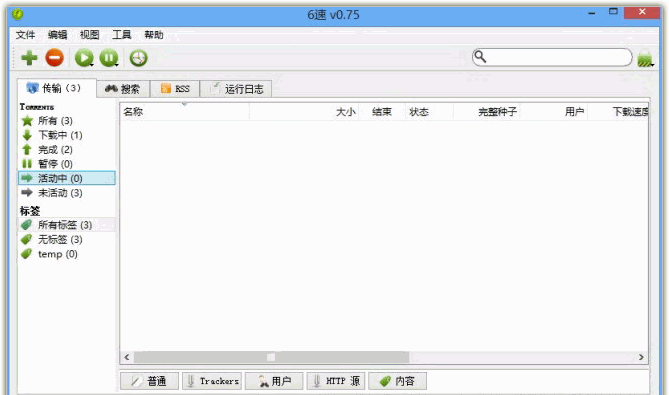Click the green pause icon
The width and height of the screenshot is (669, 395).
(x=109, y=58)
